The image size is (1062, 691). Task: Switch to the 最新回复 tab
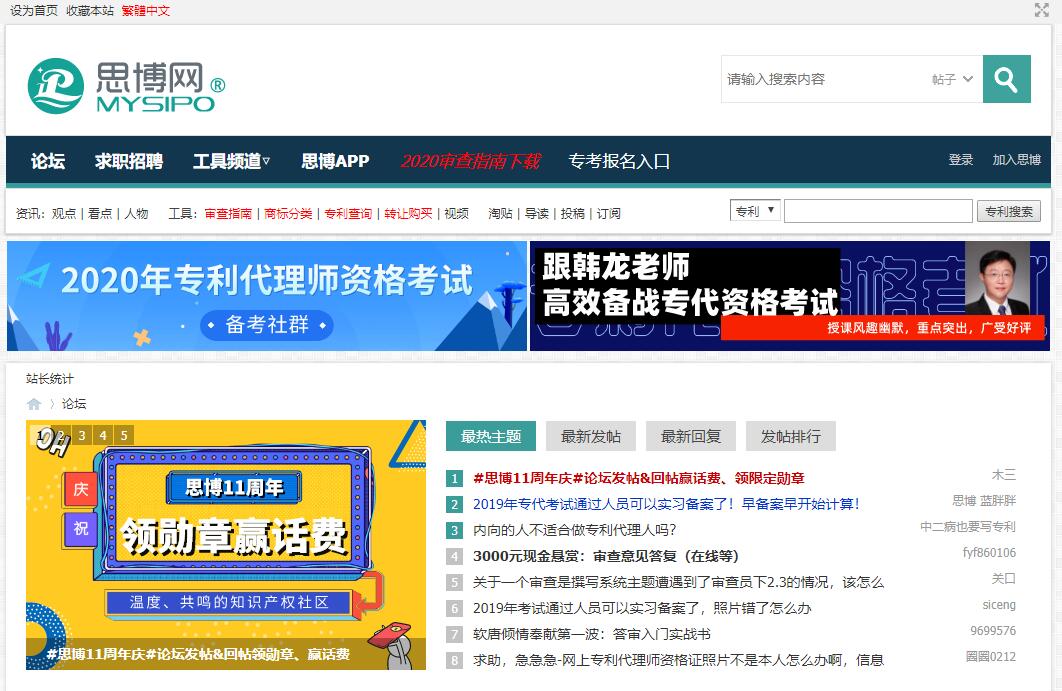pos(691,436)
